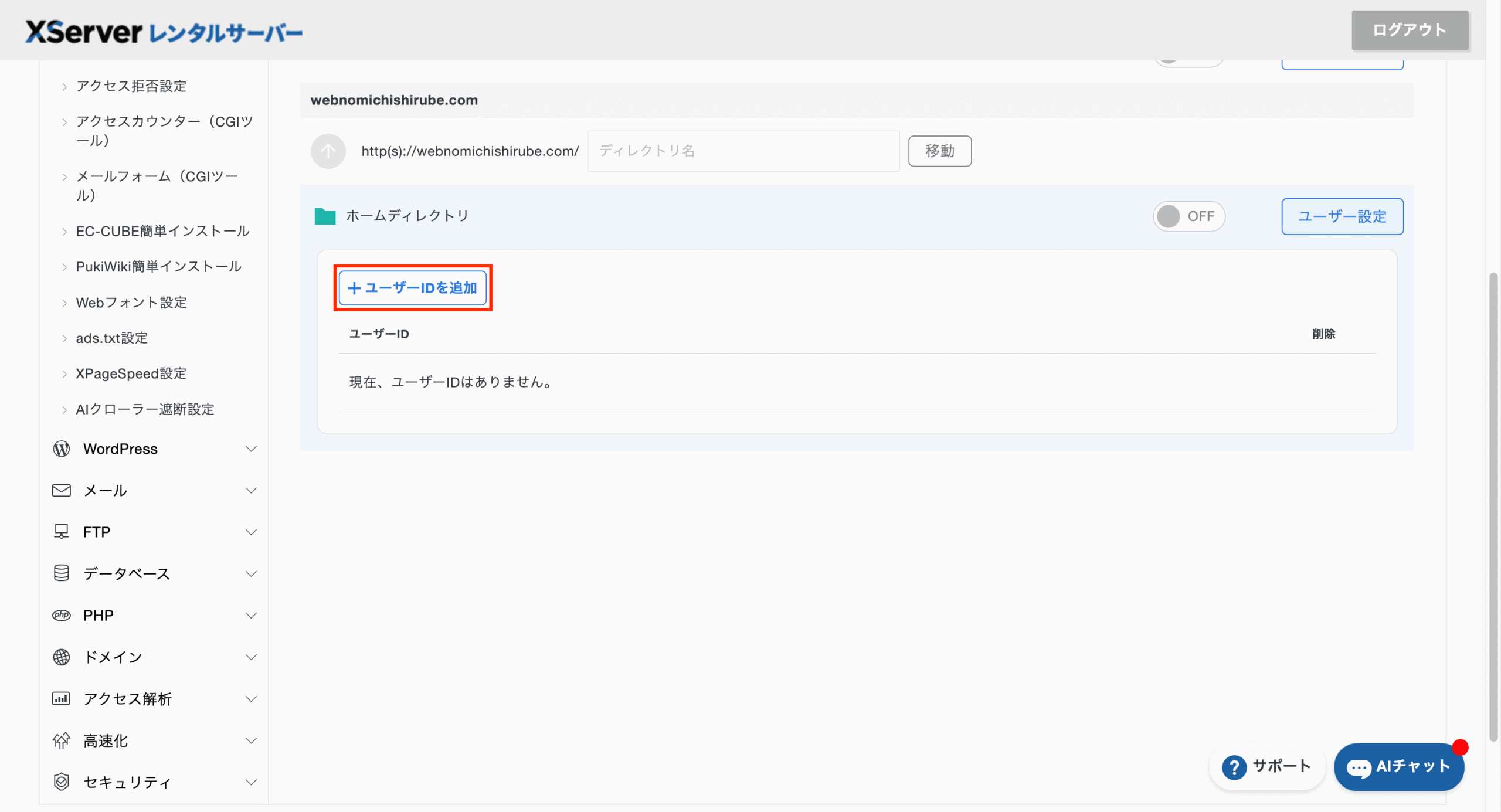Open Webフォント設定 menu item
The width and height of the screenshot is (1501, 812).
[x=131, y=303]
